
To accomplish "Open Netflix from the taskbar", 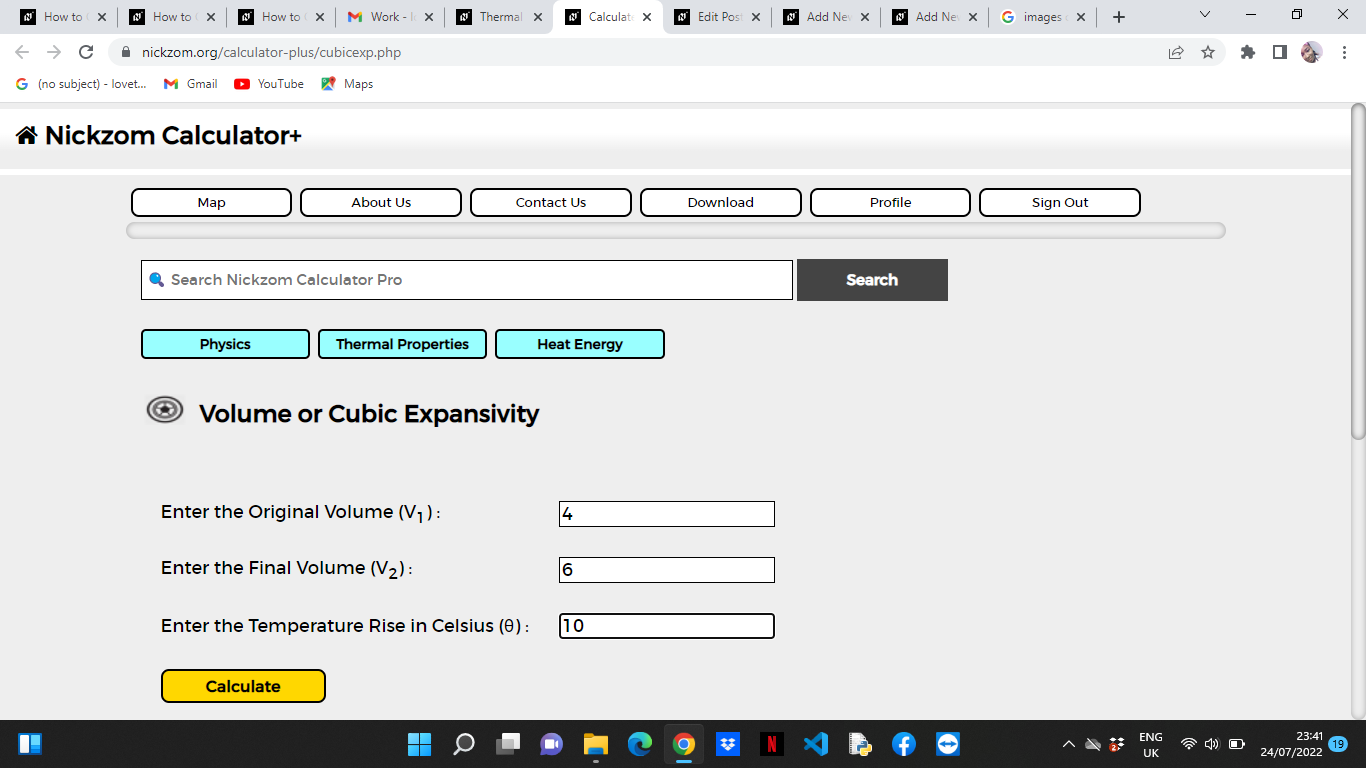I will (772, 744).
